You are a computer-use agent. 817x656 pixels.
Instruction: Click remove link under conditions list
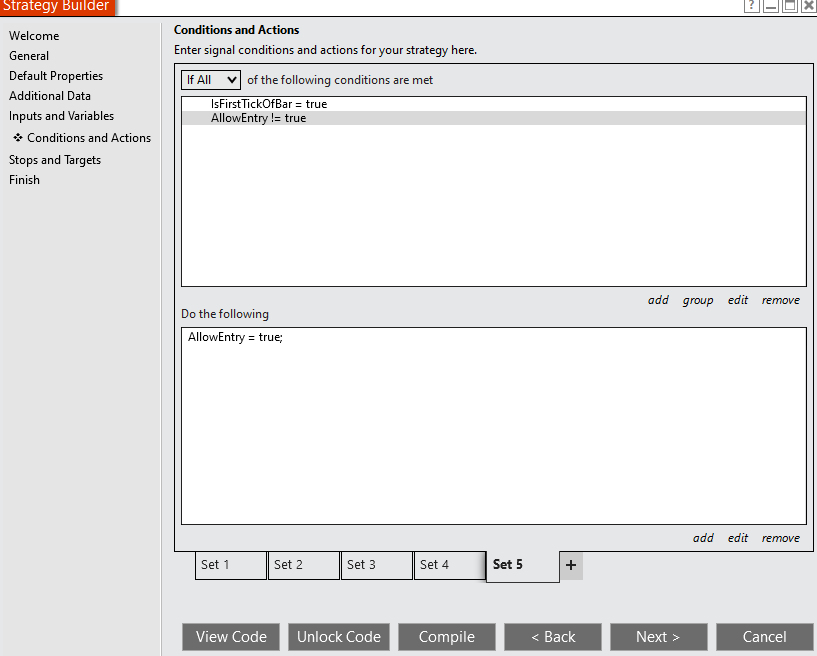coord(781,300)
